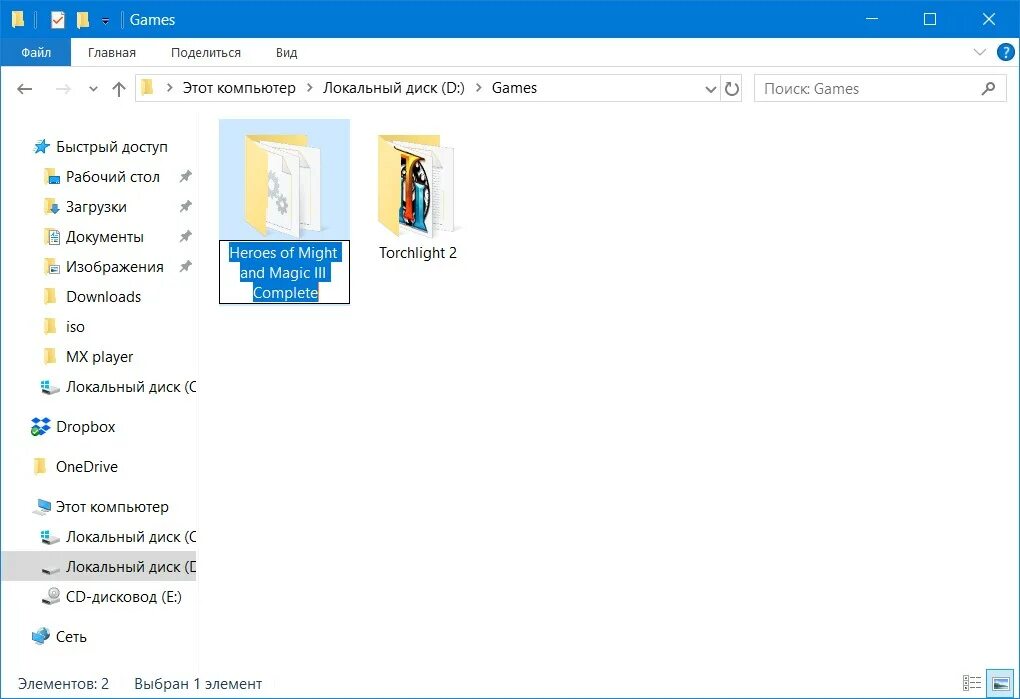
Task: Open OneDrive in the navigation pane
Action: click(87, 466)
